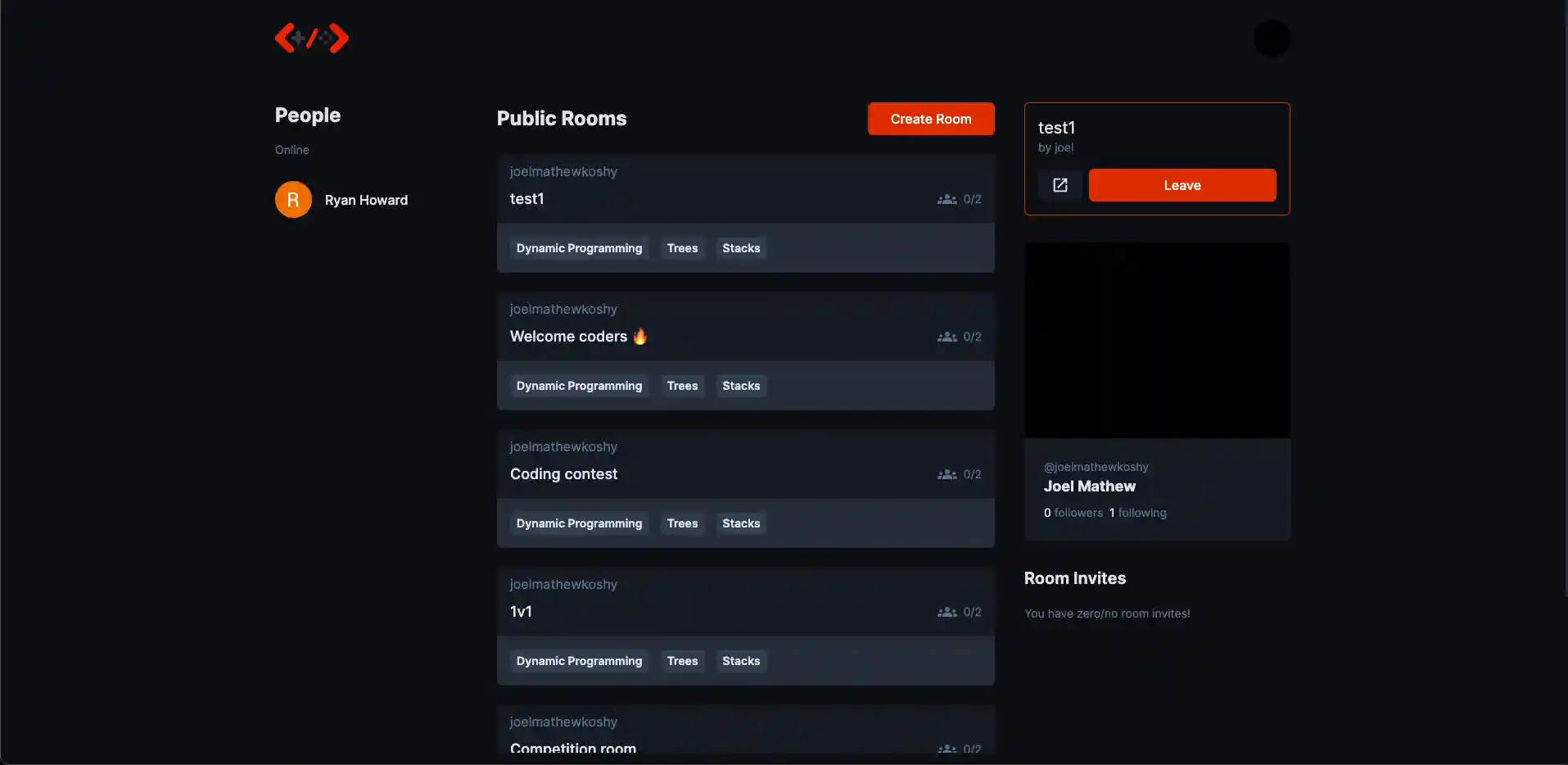Open the Coding contest room
This screenshot has width=1568, height=765.
563,474
